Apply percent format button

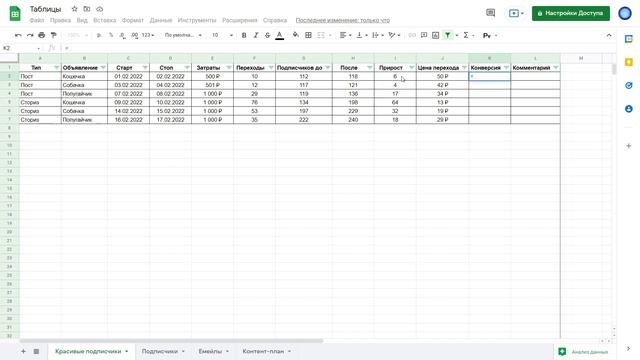111,36
